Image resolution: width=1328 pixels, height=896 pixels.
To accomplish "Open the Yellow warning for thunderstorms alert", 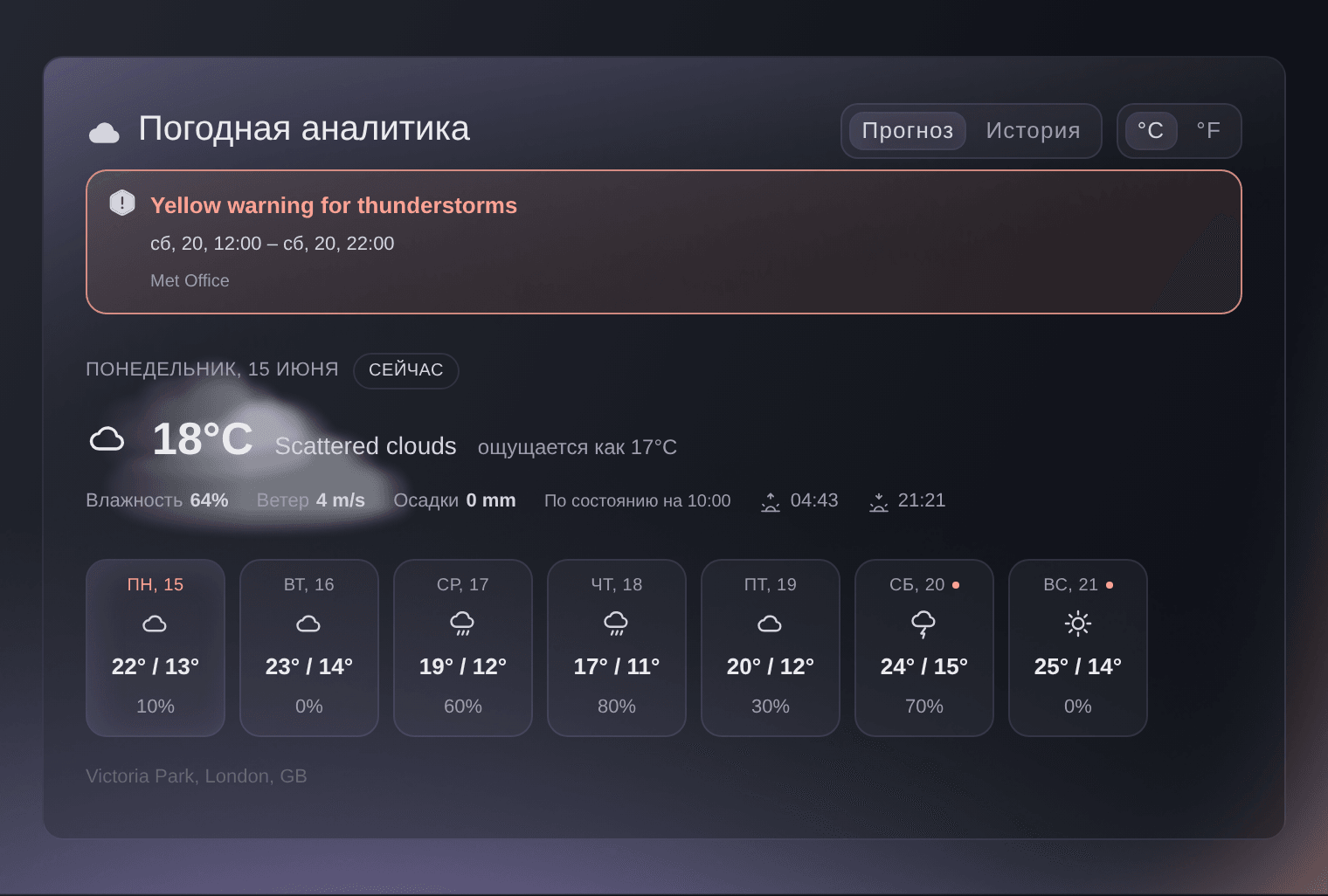I will (x=664, y=242).
